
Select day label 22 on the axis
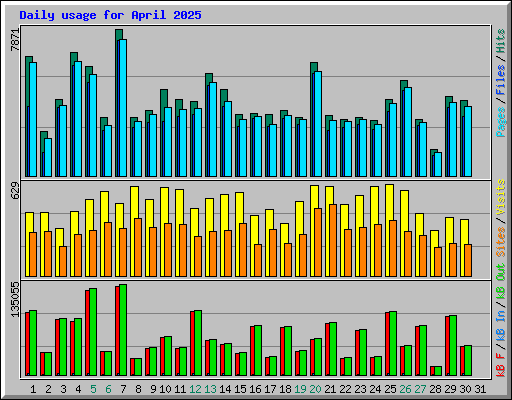(x=345, y=389)
